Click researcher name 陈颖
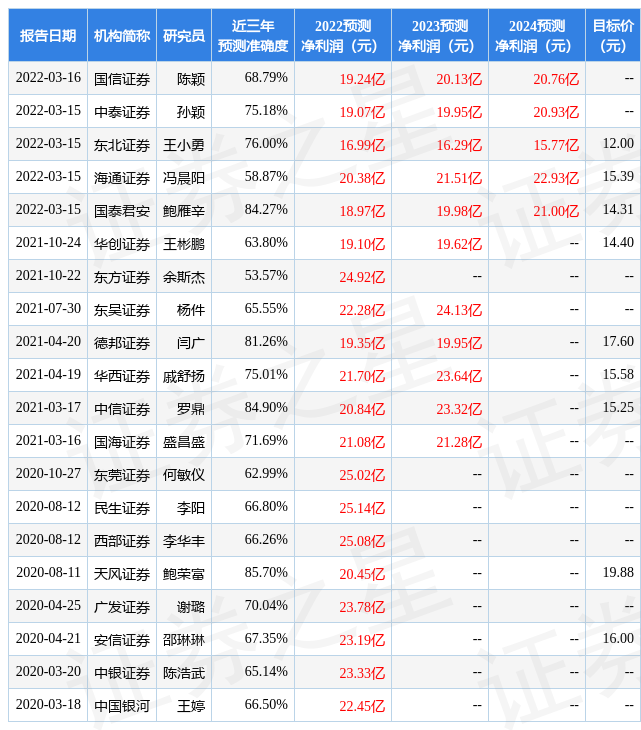Screen dimensions: 641x730 point(191,79)
